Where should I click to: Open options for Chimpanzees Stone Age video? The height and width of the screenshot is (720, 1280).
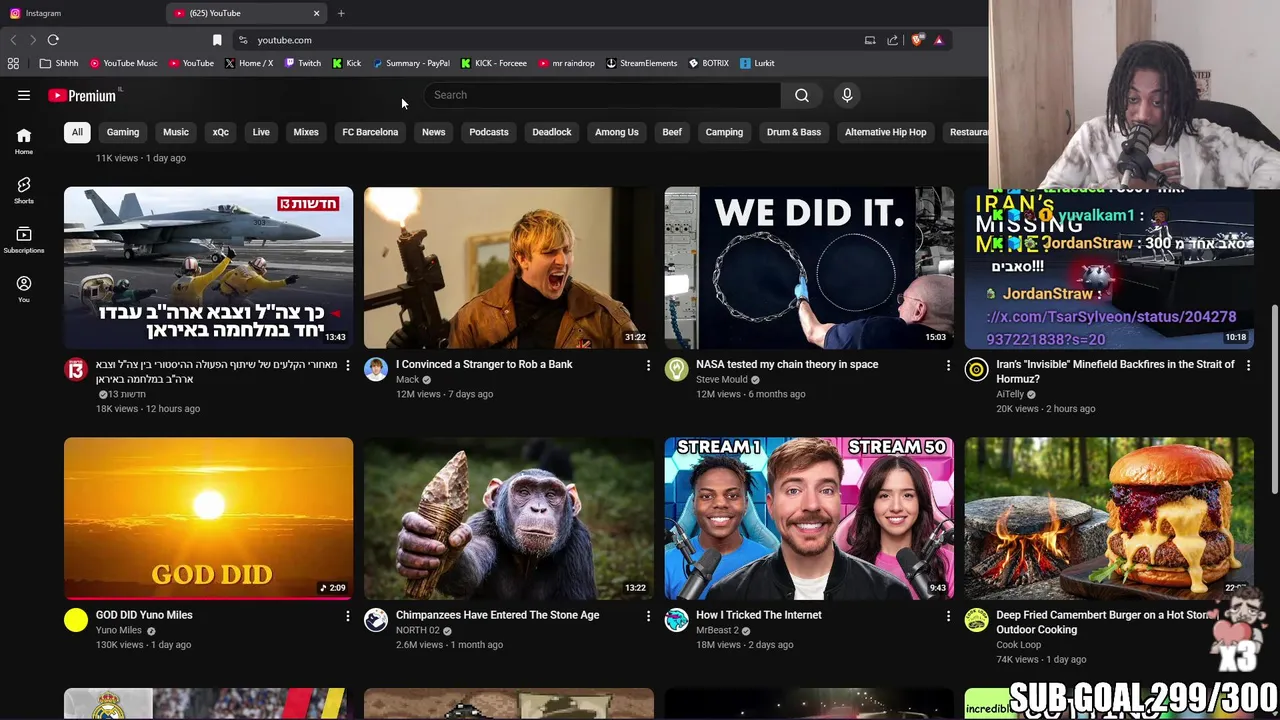pos(648,616)
